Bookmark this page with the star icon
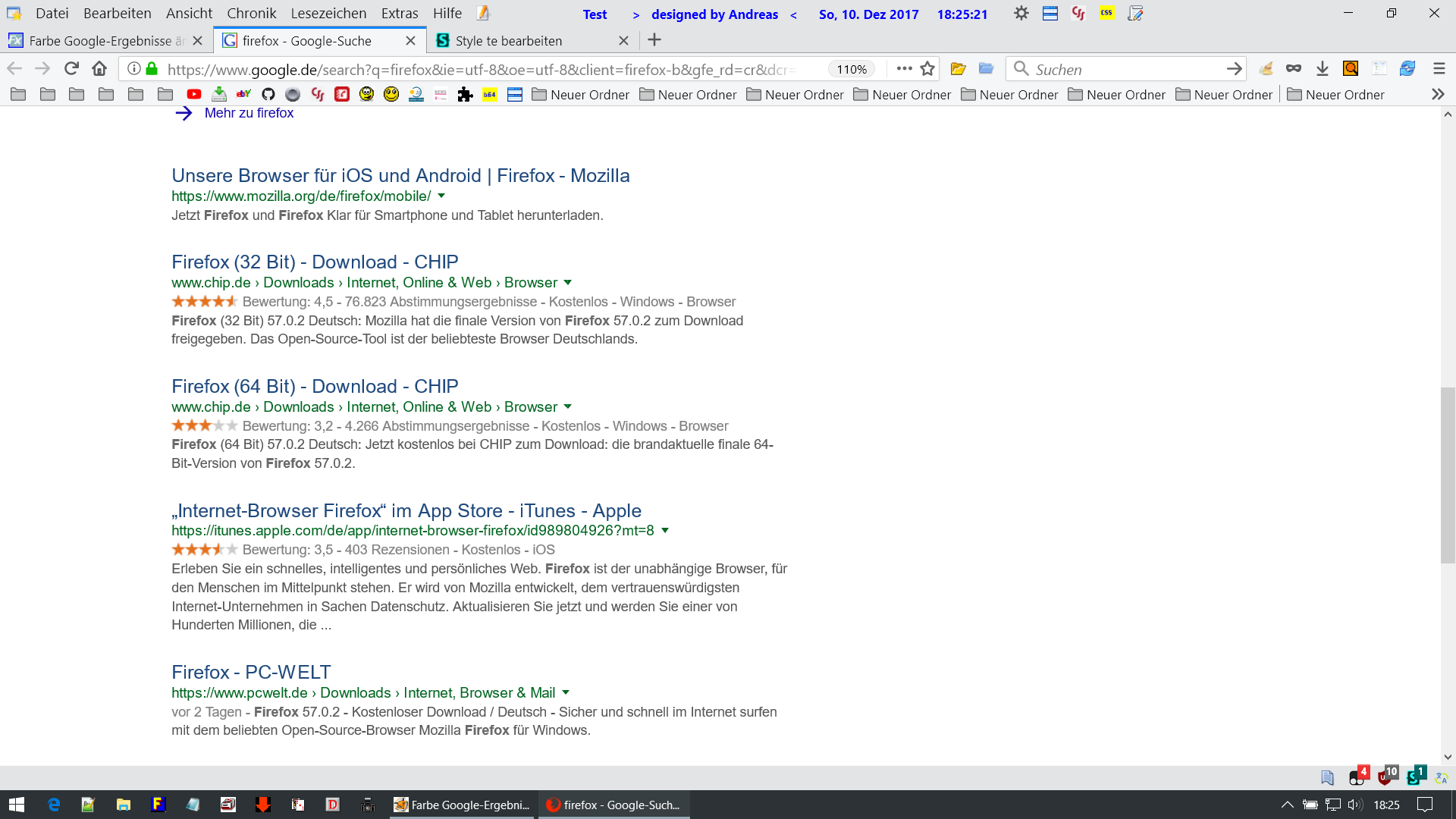This screenshot has height=819, width=1456. click(927, 69)
